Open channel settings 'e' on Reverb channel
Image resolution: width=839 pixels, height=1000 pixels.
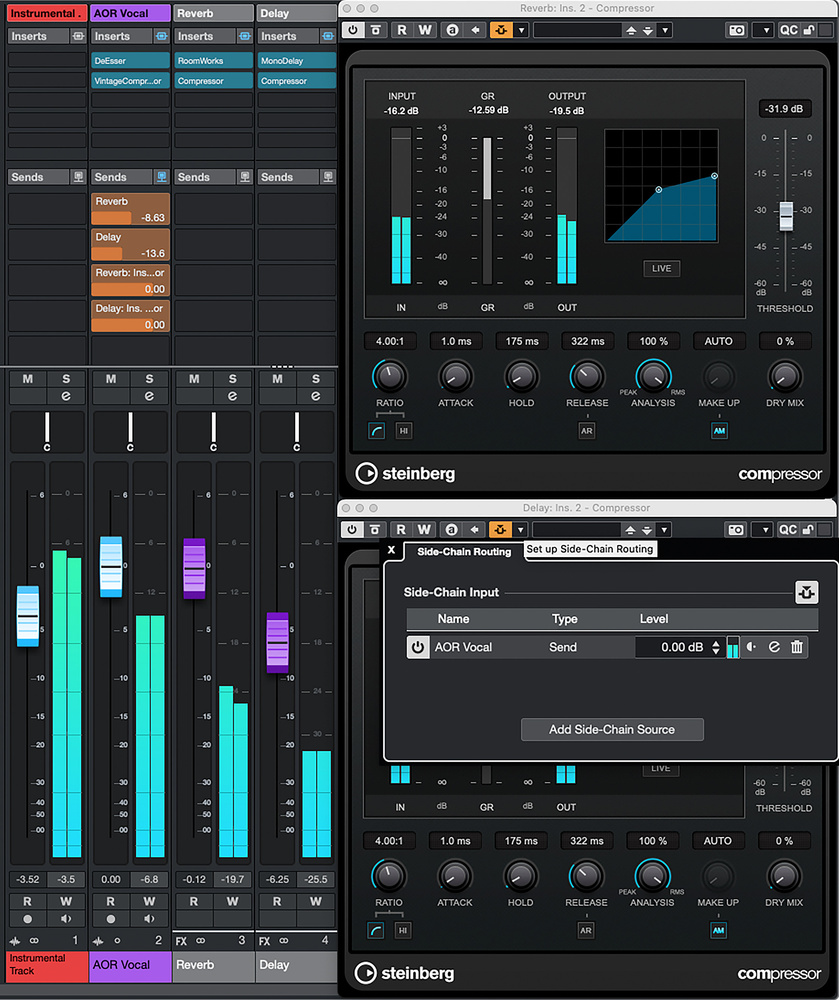[232, 396]
